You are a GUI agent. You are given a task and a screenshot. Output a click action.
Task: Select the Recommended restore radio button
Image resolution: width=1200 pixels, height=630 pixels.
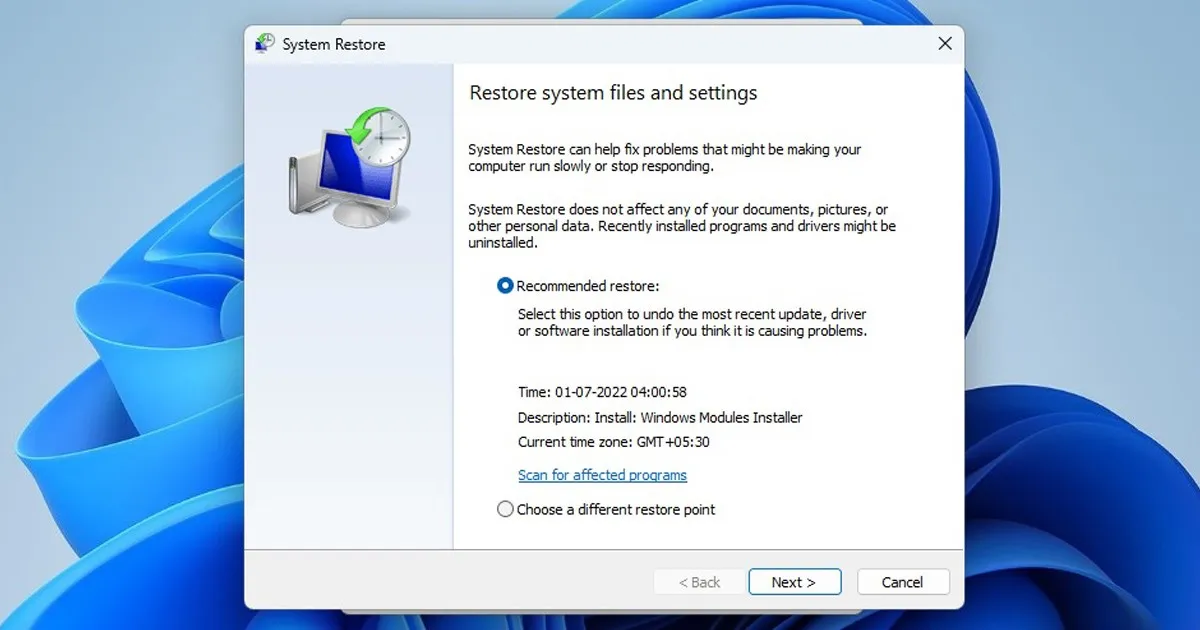505,286
